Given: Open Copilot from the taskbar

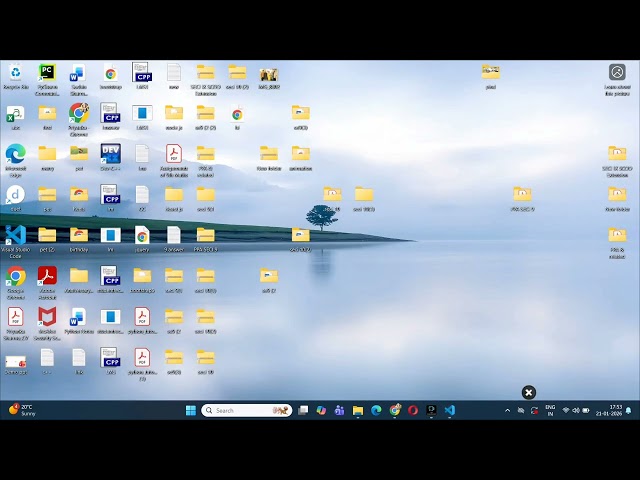Looking at the screenshot, I should tap(321, 410).
